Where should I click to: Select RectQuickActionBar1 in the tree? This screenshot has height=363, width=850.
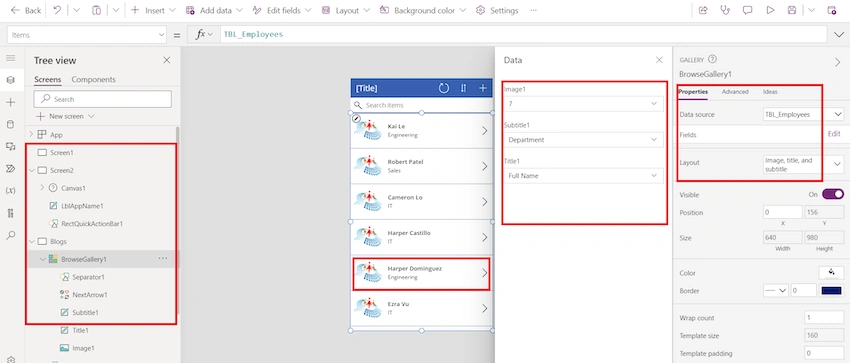[x=92, y=223]
